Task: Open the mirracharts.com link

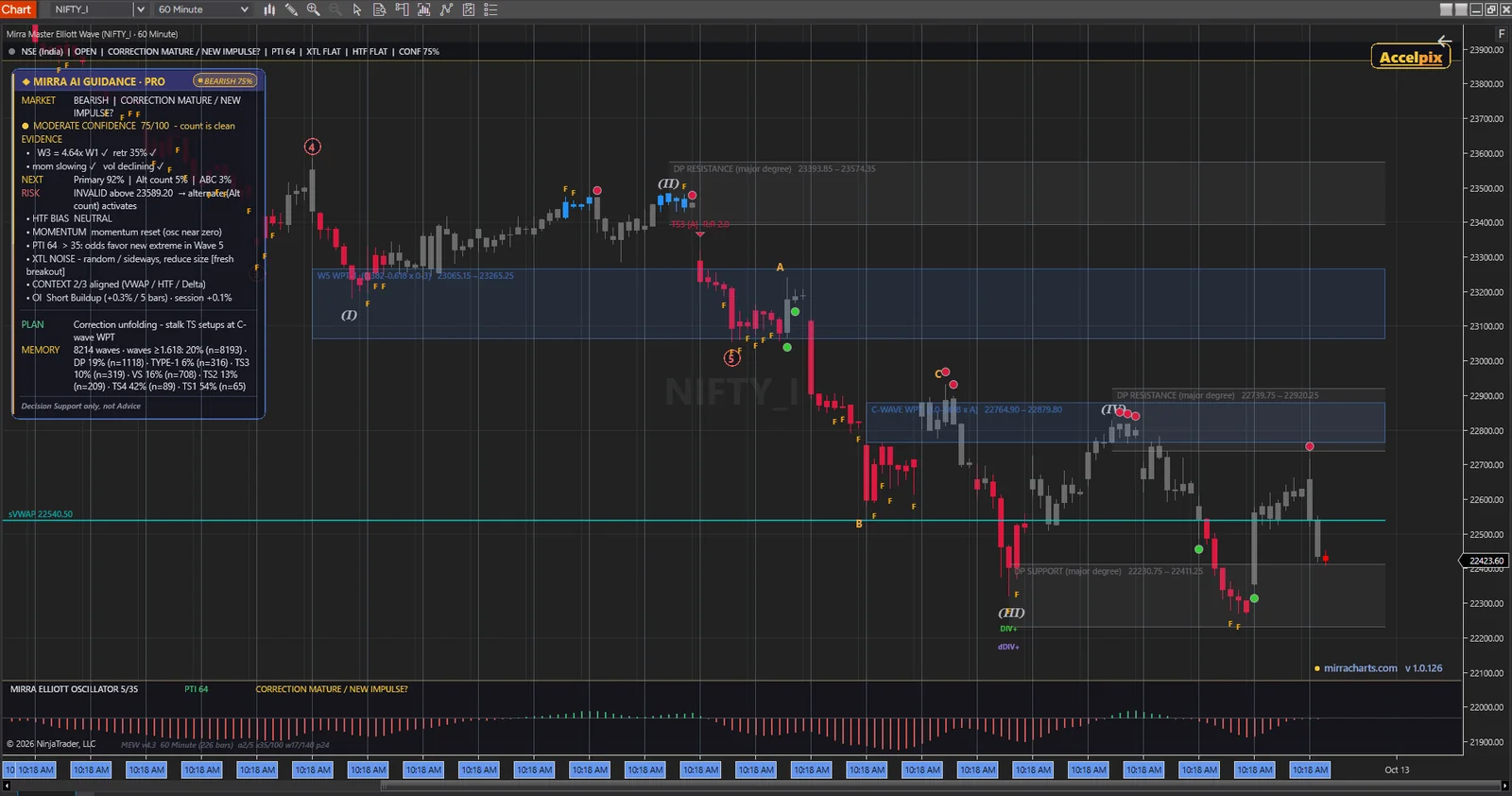Action: click(1360, 668)
